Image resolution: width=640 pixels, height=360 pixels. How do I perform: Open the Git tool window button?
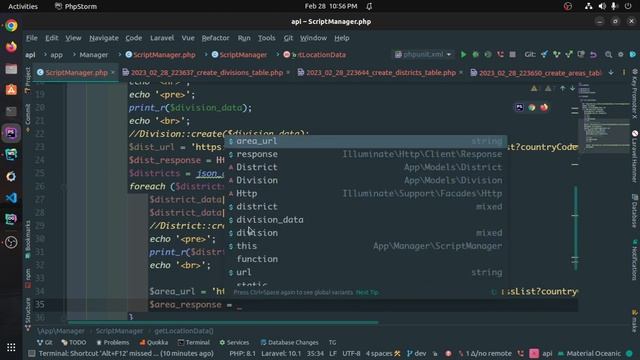[x=44, y=342]
